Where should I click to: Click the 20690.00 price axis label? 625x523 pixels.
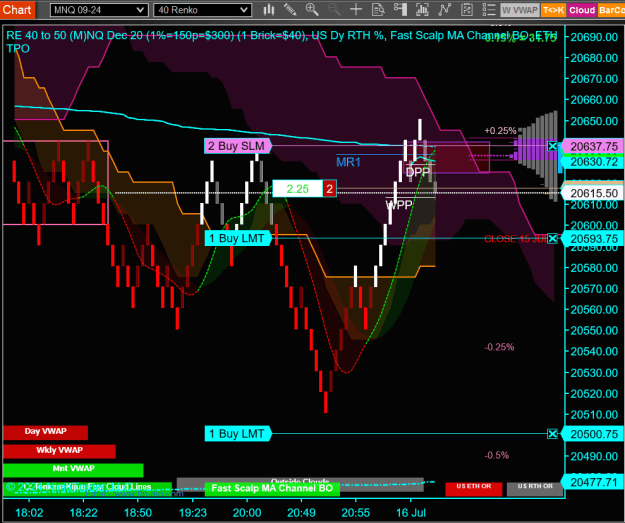(x=594, y=37)
